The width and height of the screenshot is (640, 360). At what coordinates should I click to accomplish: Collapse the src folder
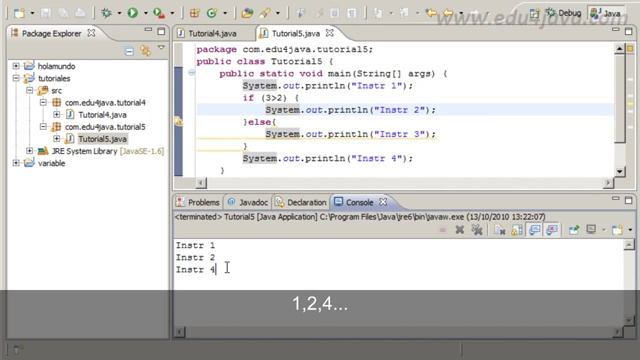click(x=29, y=90)
